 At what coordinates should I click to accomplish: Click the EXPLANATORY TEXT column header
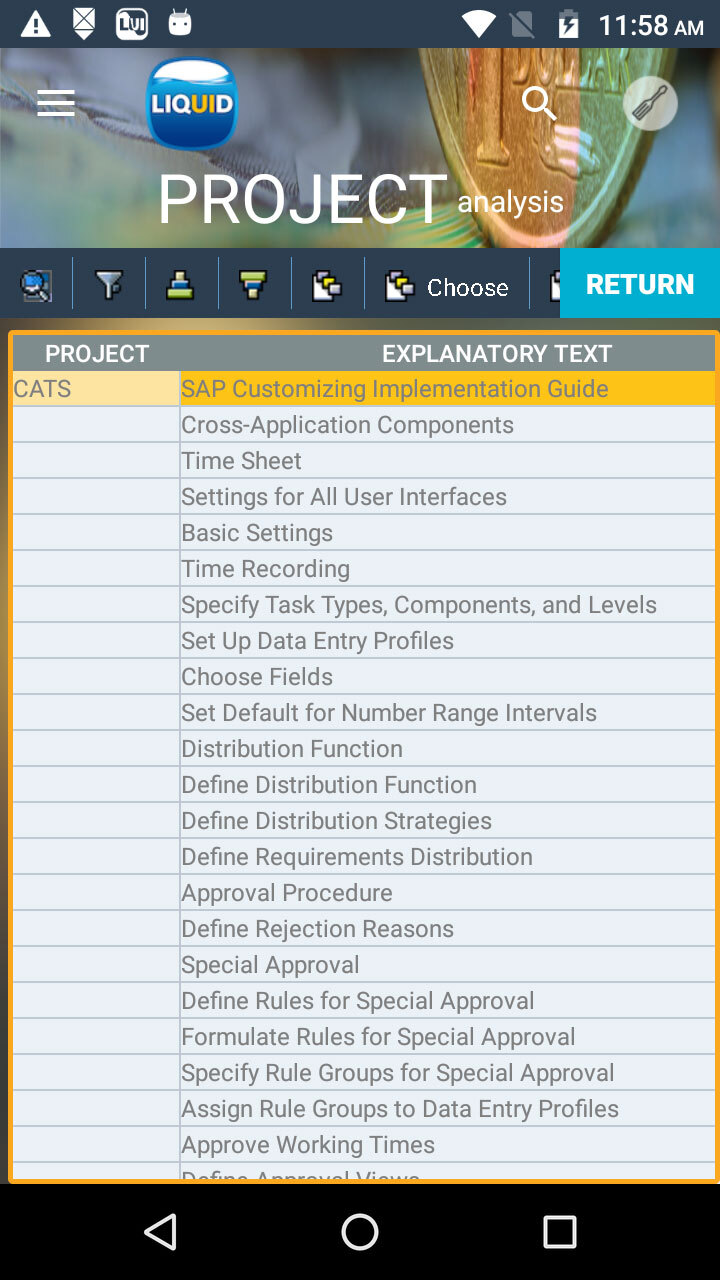coord(496,354)
